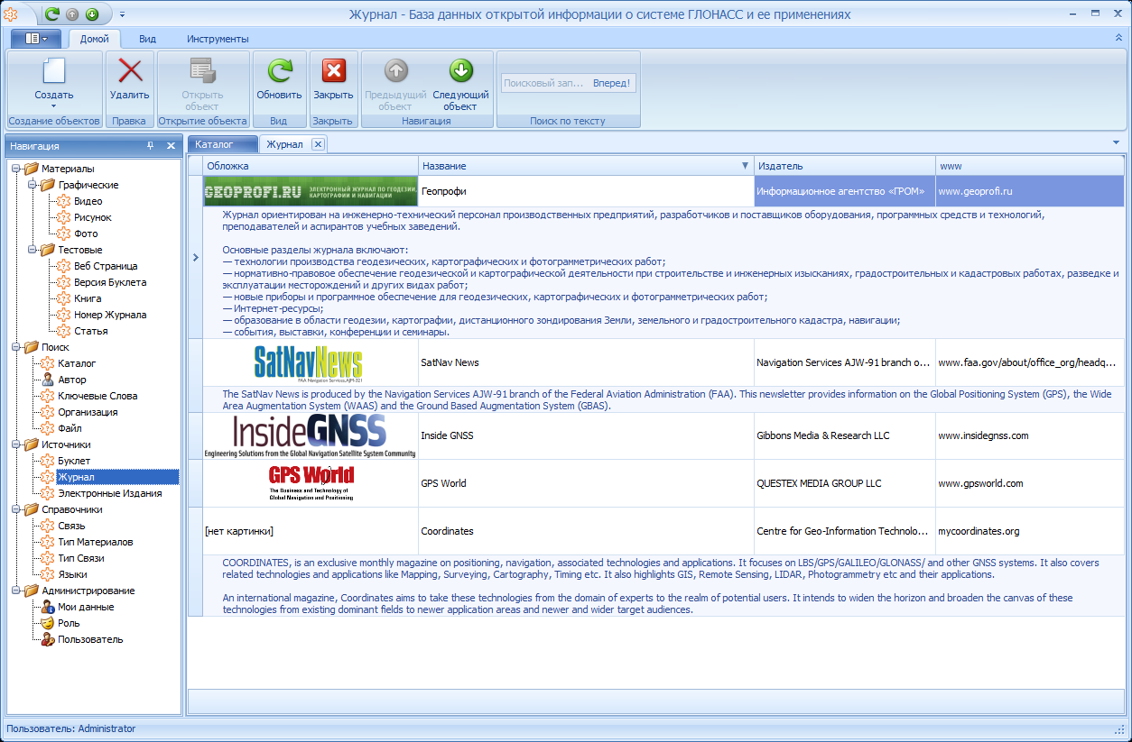
Task: Select the Электронные Издания tree item
Action: (110, 493)
